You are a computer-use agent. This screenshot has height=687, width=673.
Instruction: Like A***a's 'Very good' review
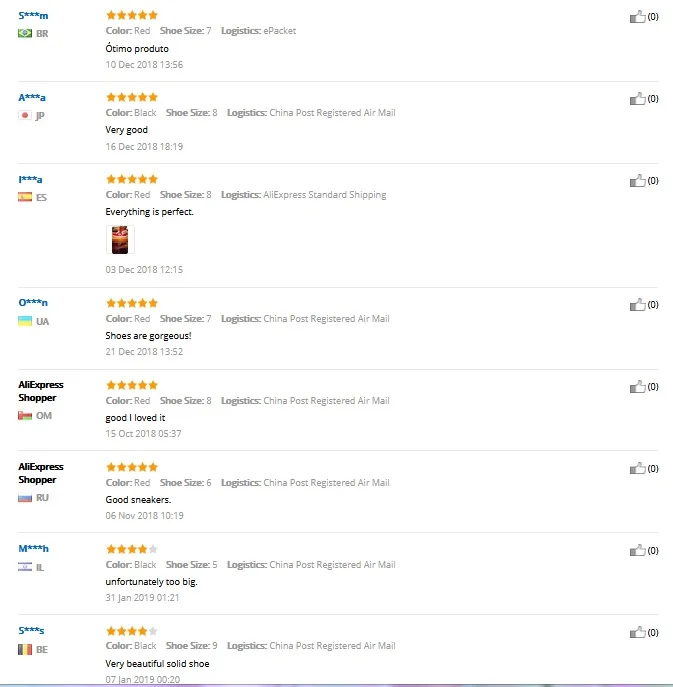(637, 99)
